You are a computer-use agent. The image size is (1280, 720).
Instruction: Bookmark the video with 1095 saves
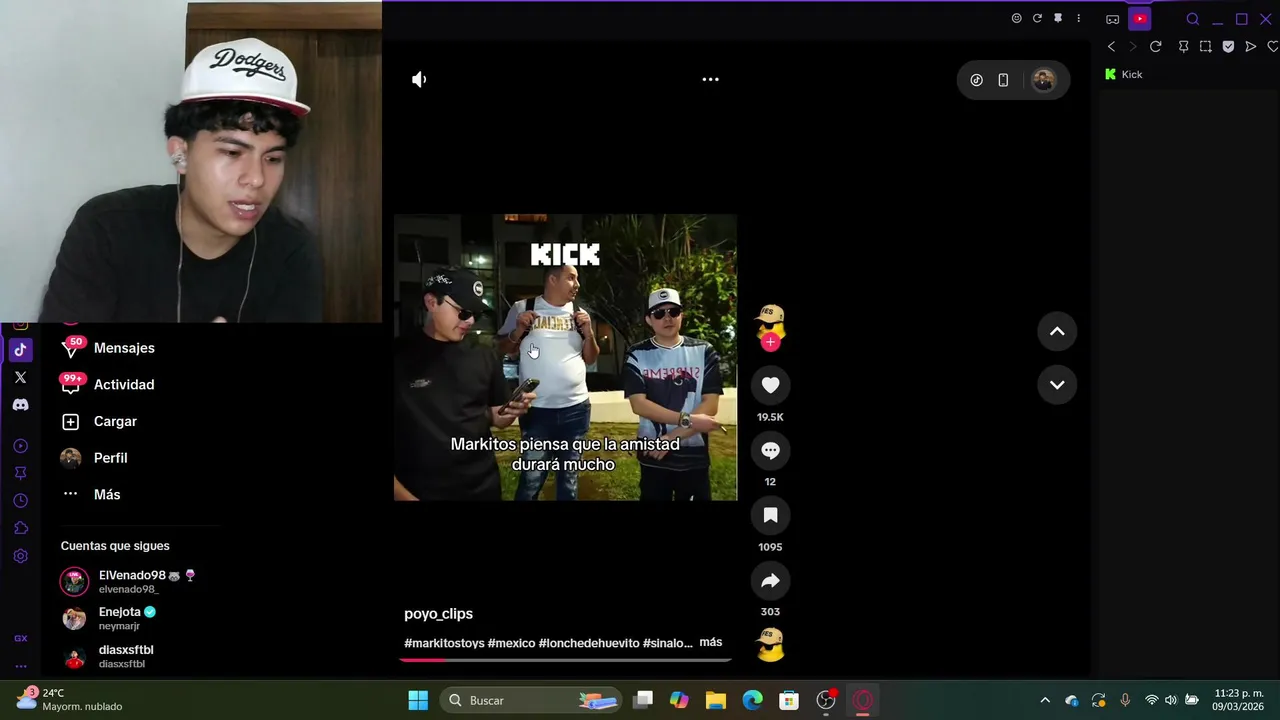770,515
